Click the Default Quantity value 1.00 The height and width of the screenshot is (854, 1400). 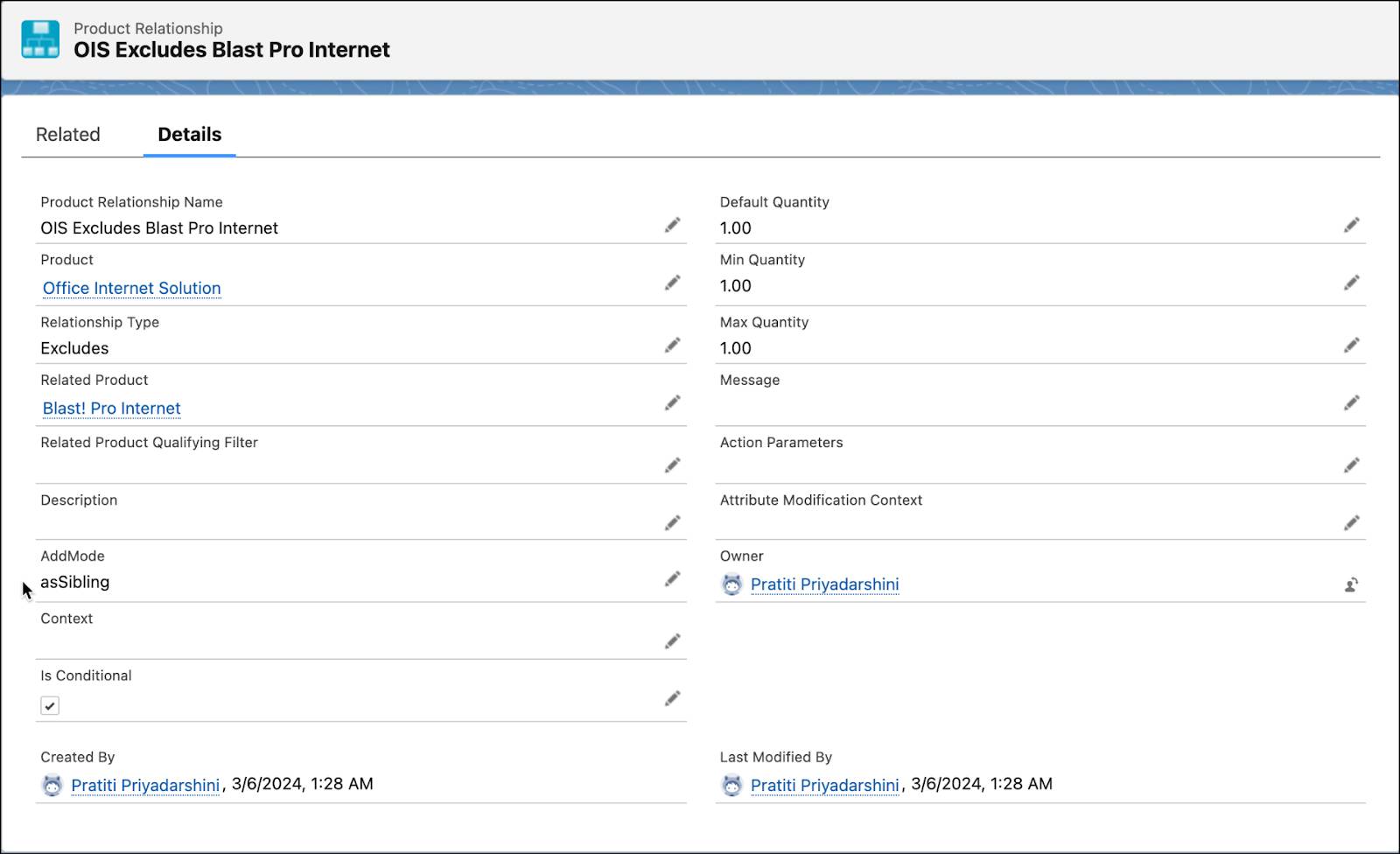[736, 228]
